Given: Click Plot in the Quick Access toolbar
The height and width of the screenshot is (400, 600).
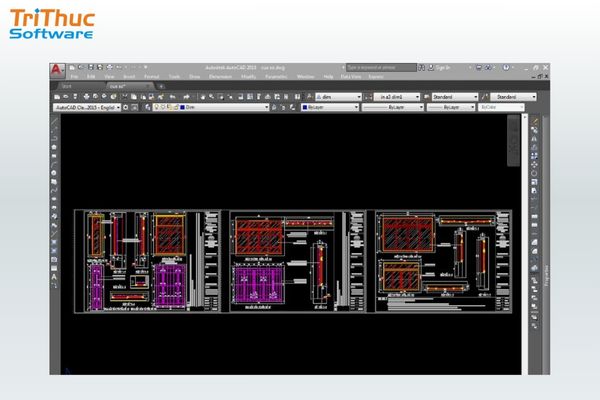Looking at the screenshot, I should point(109,67).
